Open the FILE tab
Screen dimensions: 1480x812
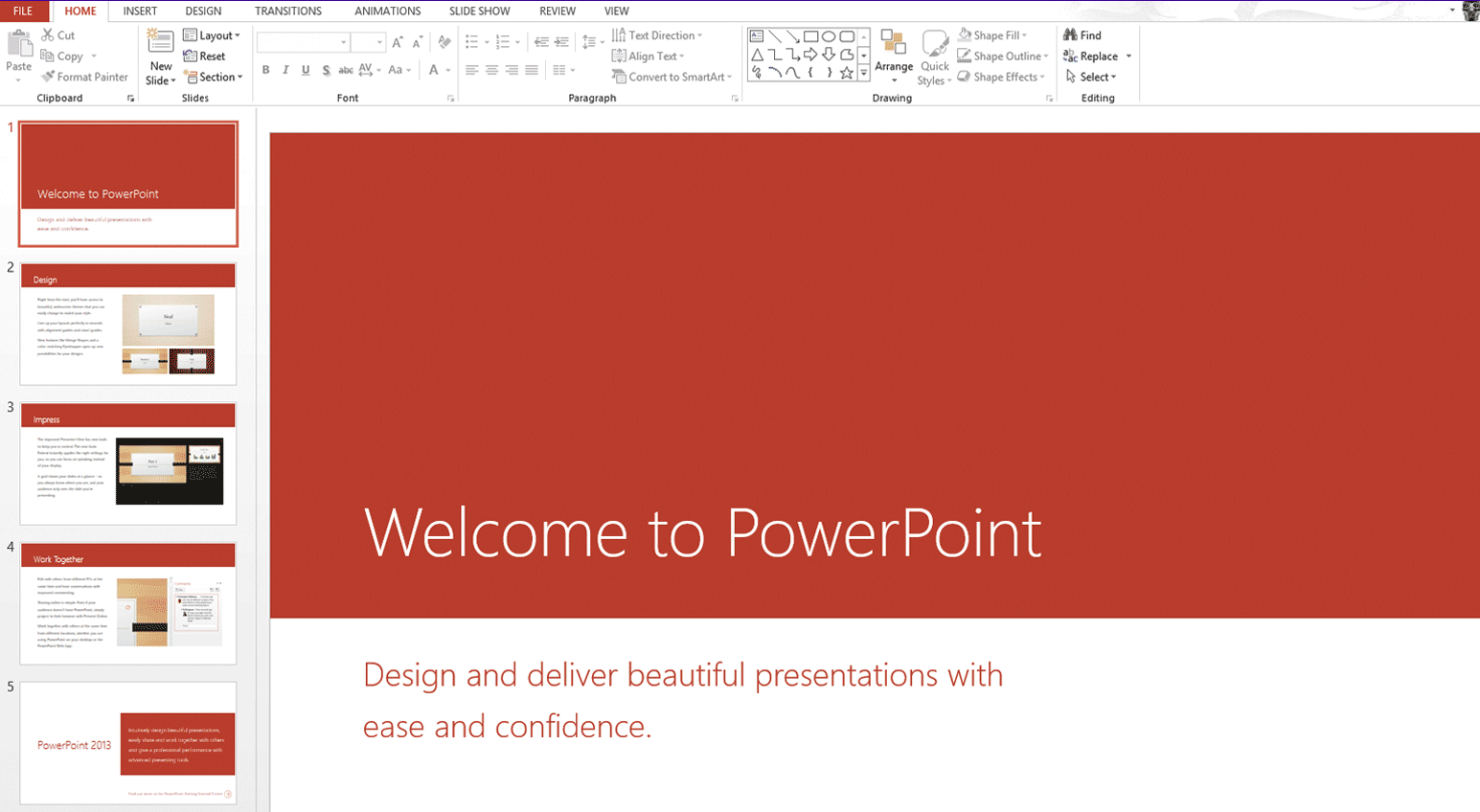pyautogui.click(x=23, y=11)
